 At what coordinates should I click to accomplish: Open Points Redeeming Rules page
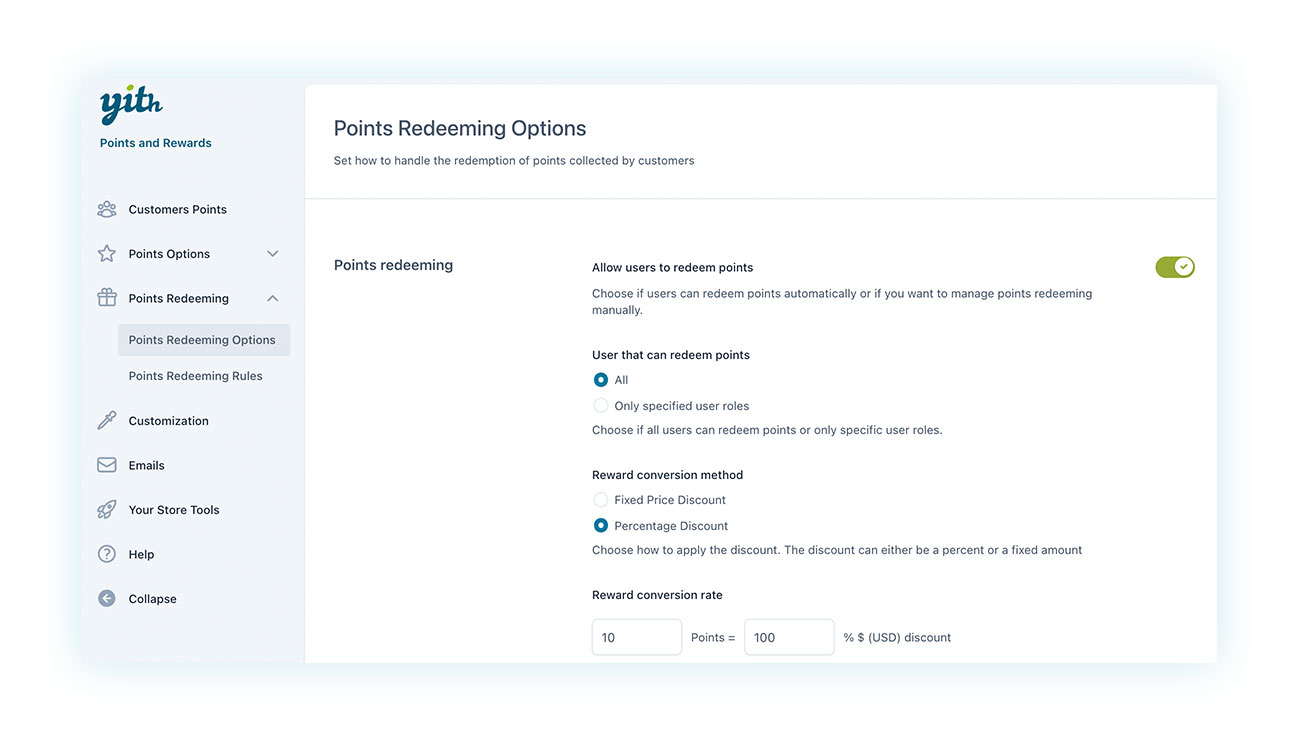pyautogui.click(x=195, y=375)
